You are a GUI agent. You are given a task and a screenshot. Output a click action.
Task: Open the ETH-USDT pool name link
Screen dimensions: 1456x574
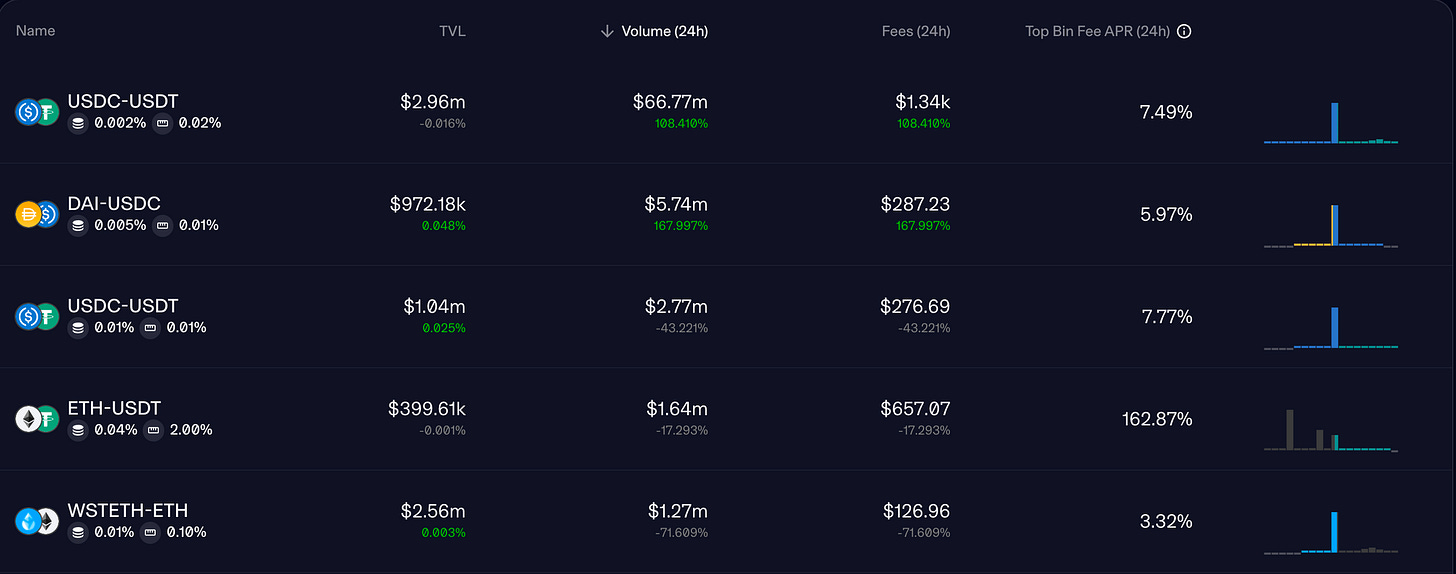pos(114,408)
